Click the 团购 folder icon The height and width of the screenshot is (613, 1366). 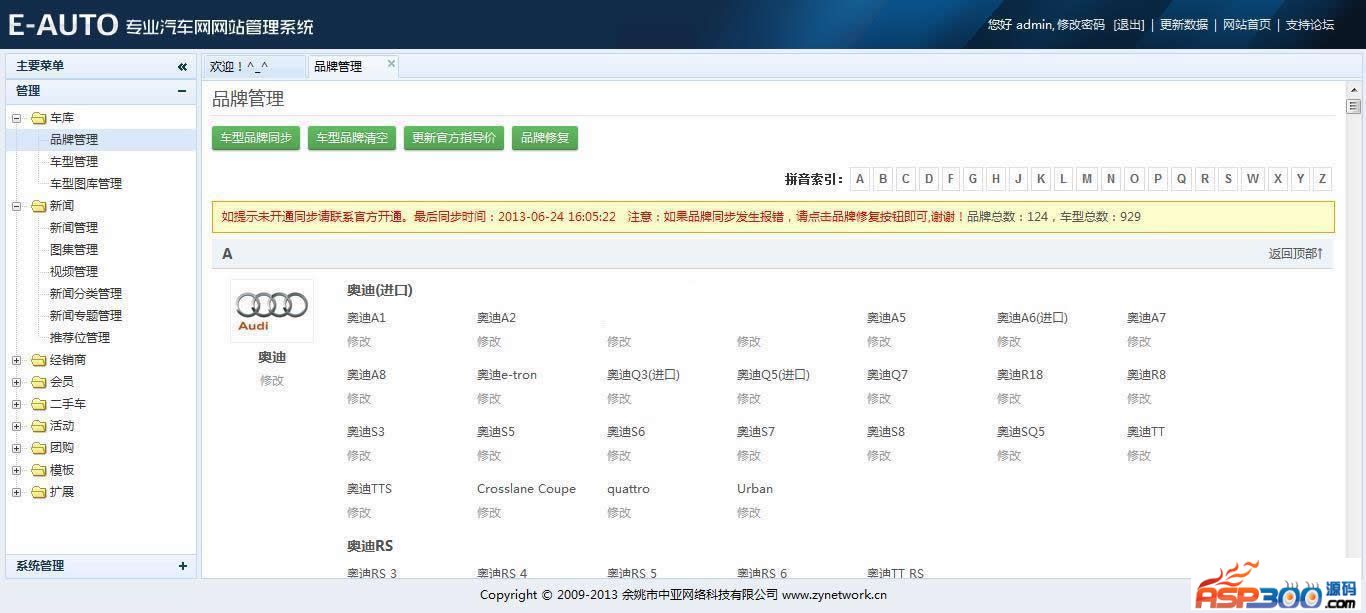tap(39, 448)
